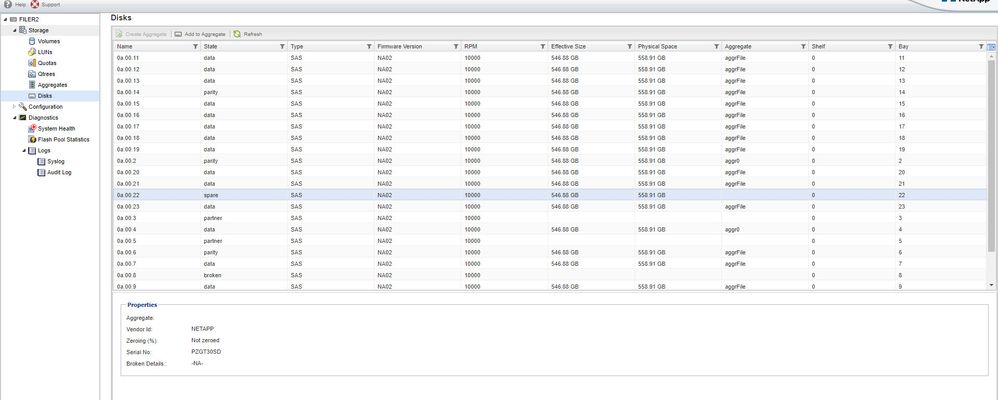
Task: Open the Name column filter
Action: click(195, 46)
